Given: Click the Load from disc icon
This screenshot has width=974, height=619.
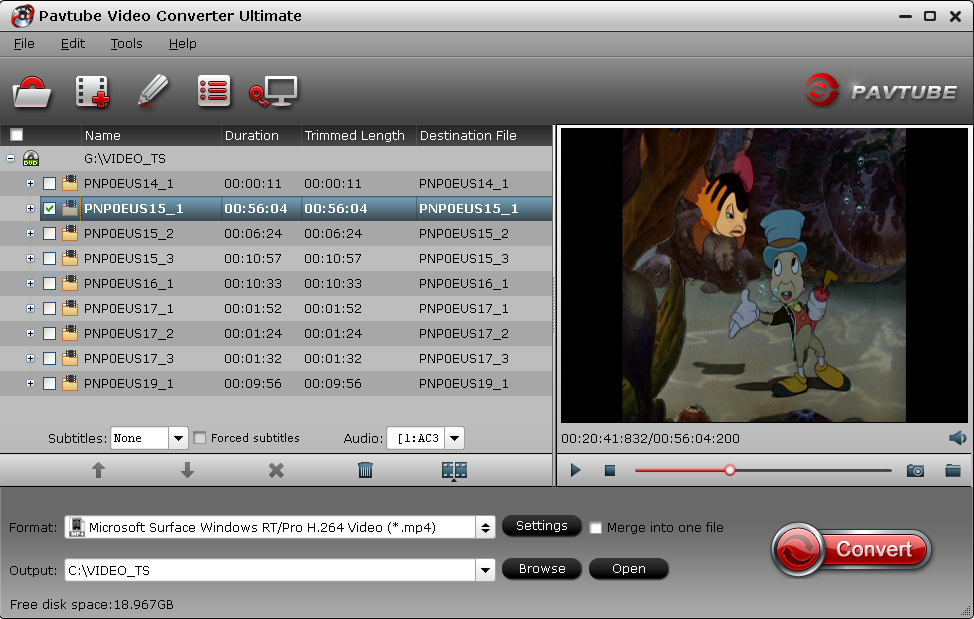Looking at the screenshot, I should [31, 92].
